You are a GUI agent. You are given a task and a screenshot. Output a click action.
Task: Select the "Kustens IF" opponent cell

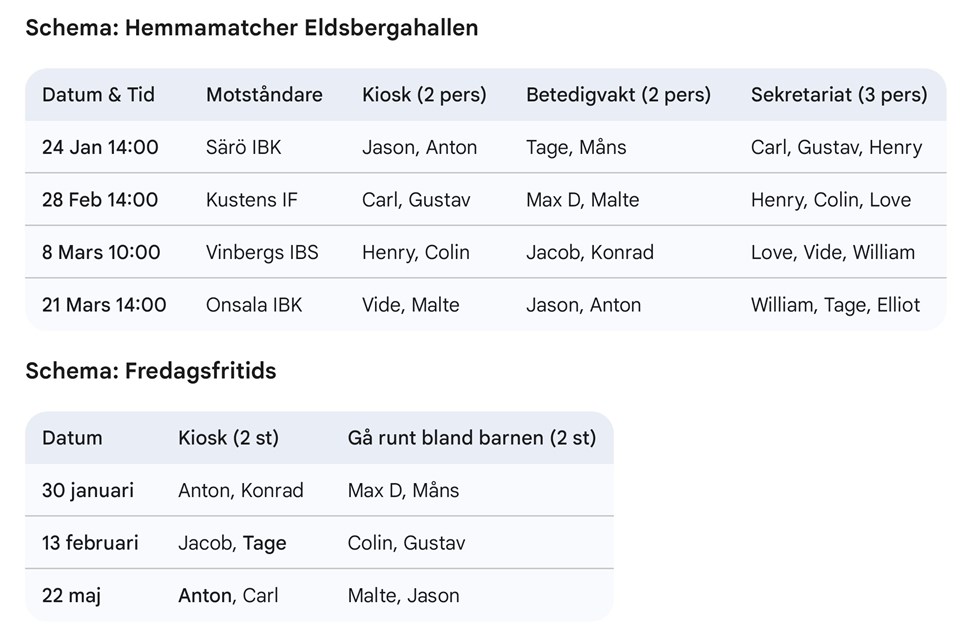pos(252,199)
